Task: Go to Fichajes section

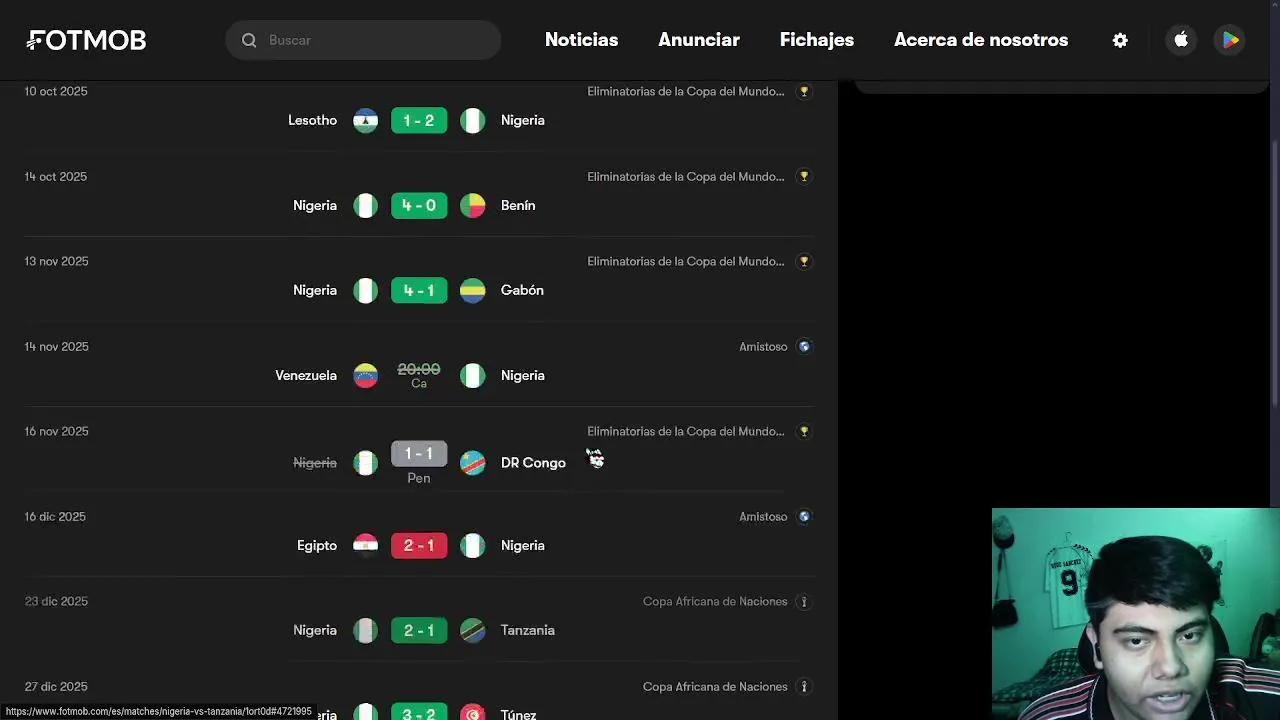Action: pos(817,40)
